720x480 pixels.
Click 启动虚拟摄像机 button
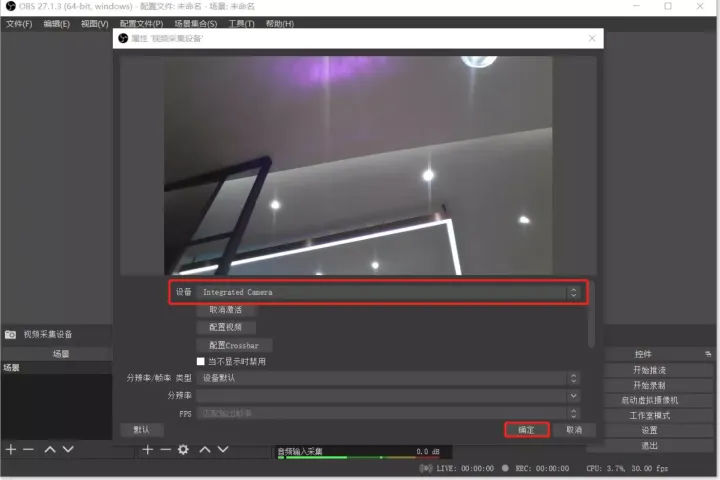(649, 401)
